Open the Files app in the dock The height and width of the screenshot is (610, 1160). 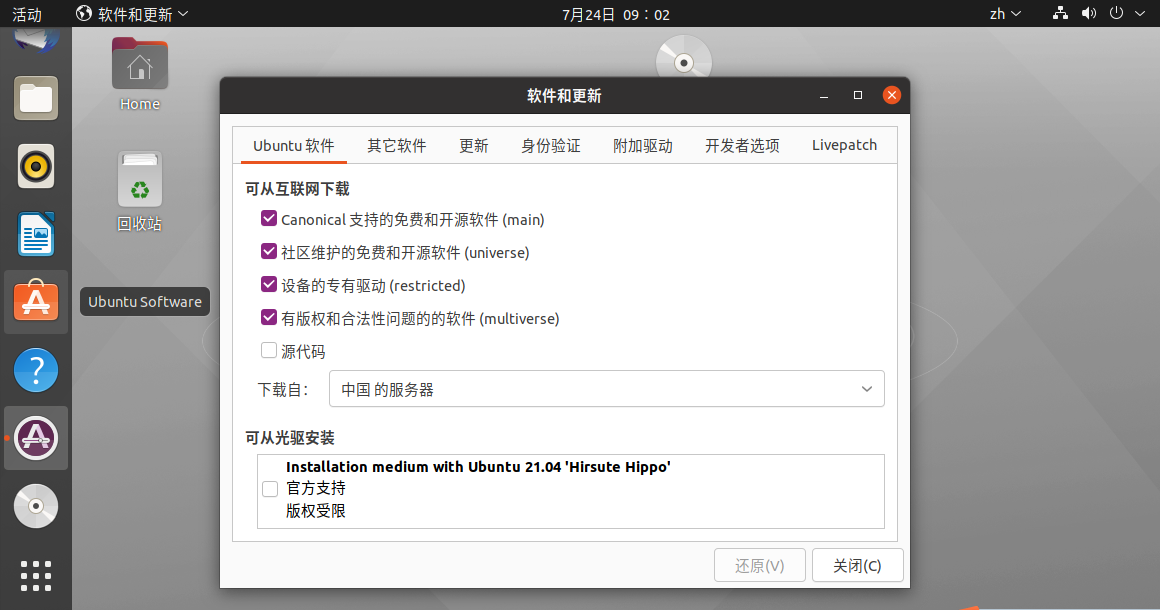click(x=36, y=98)
